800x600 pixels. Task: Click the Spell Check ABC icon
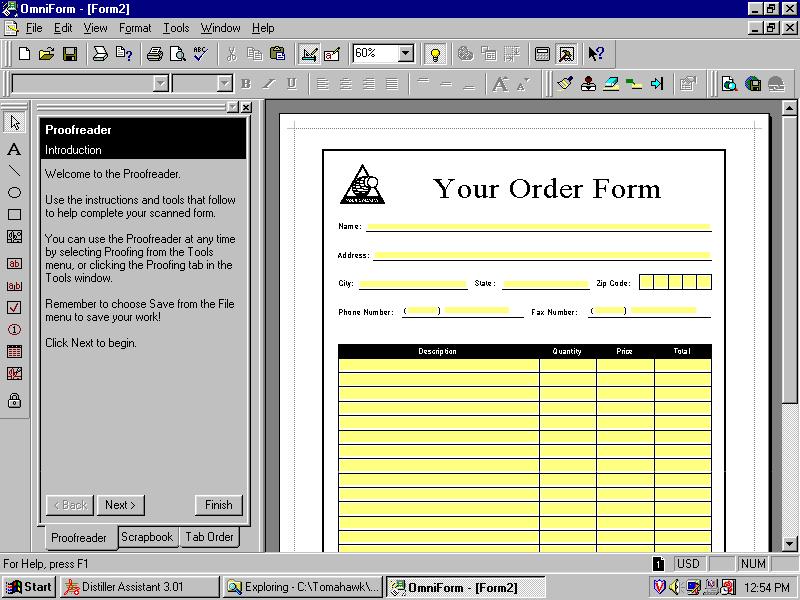click(x=200, y=54)
